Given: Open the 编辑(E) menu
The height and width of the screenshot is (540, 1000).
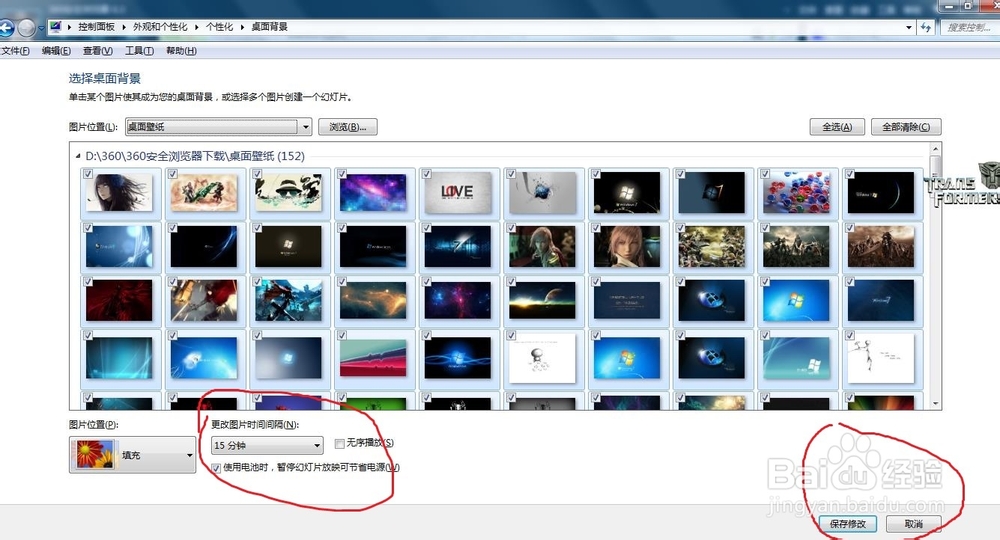Looking at the screenshot, I should (x=56, y=51).
